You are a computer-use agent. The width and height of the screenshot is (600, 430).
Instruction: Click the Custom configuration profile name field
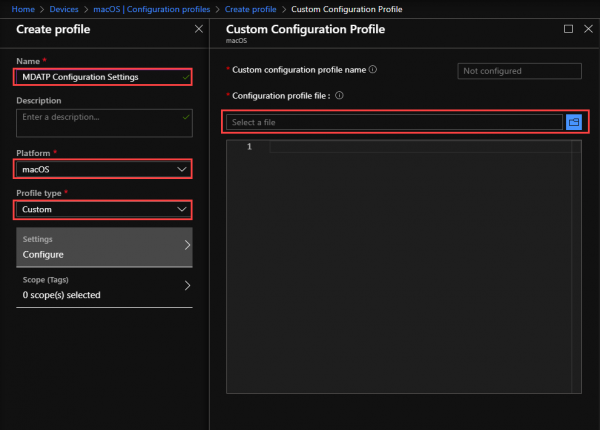(x=519, y=71)
